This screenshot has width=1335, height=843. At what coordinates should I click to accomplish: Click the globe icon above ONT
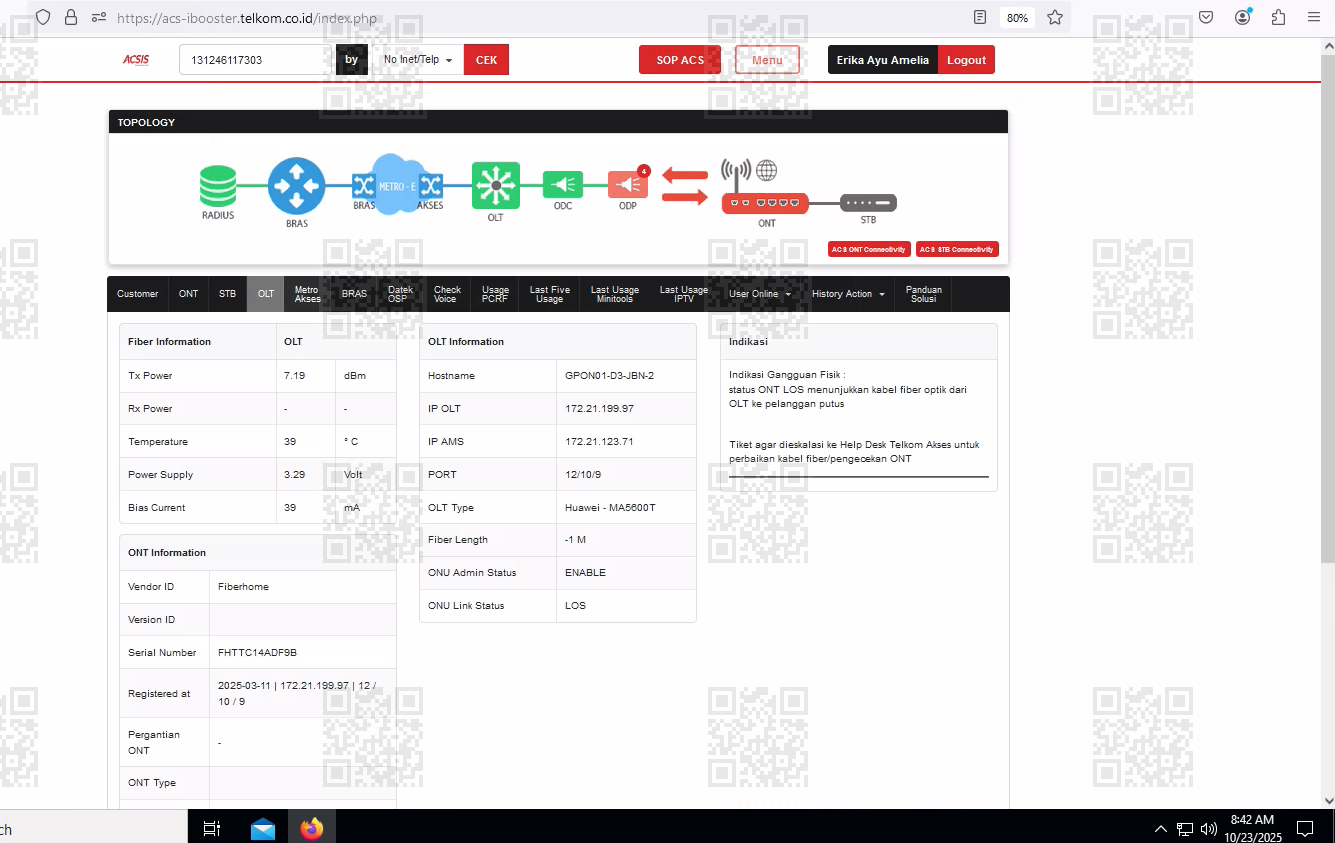pyautogui.click(x=767, y=170)
